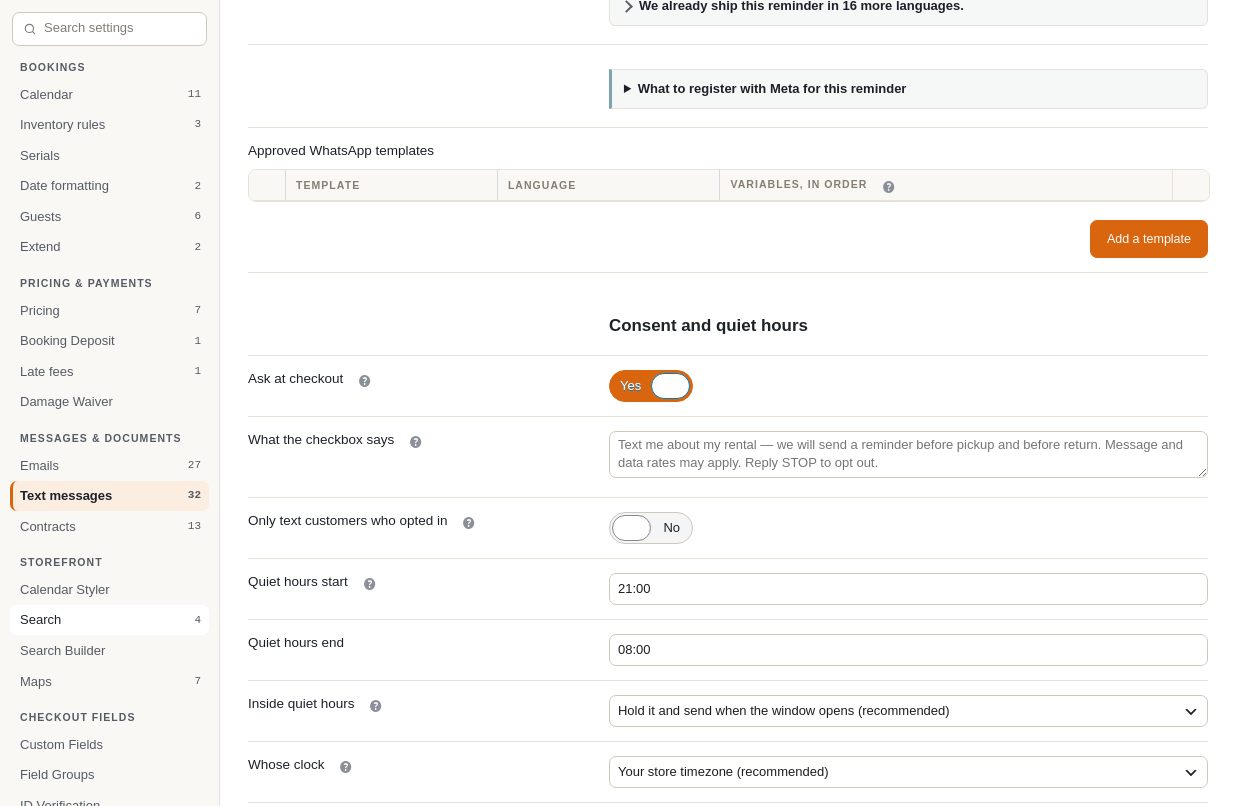The height and width of the screenshot is (806, 1236).
Task: Open Whose clock help tooltip icon
Action: click(346, 767)
